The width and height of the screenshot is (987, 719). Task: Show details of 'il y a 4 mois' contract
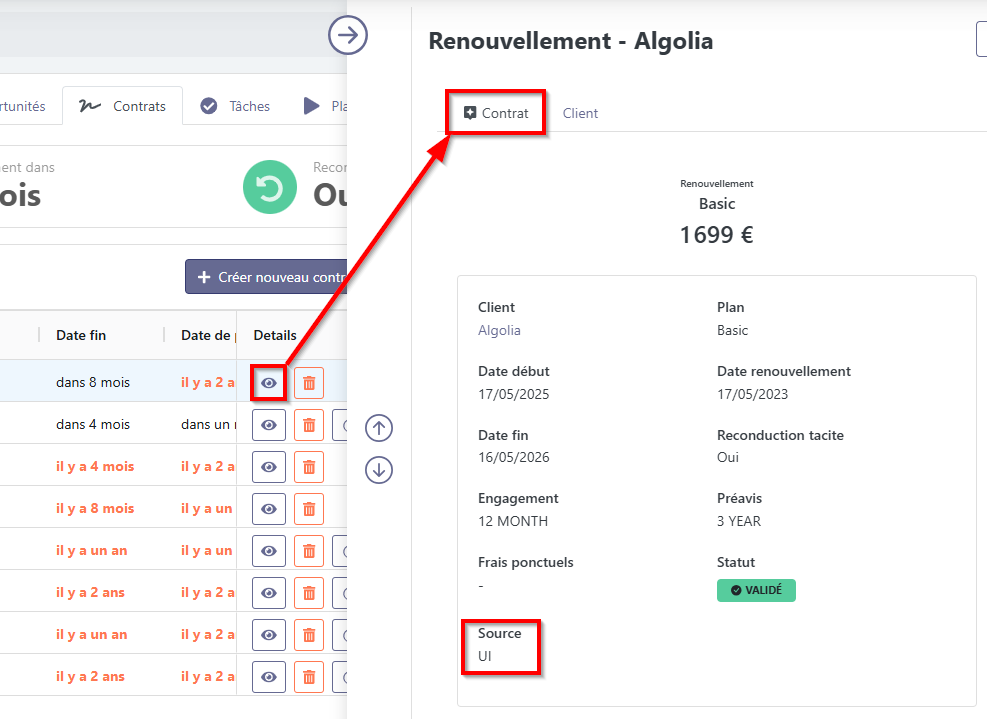point(269,467)
